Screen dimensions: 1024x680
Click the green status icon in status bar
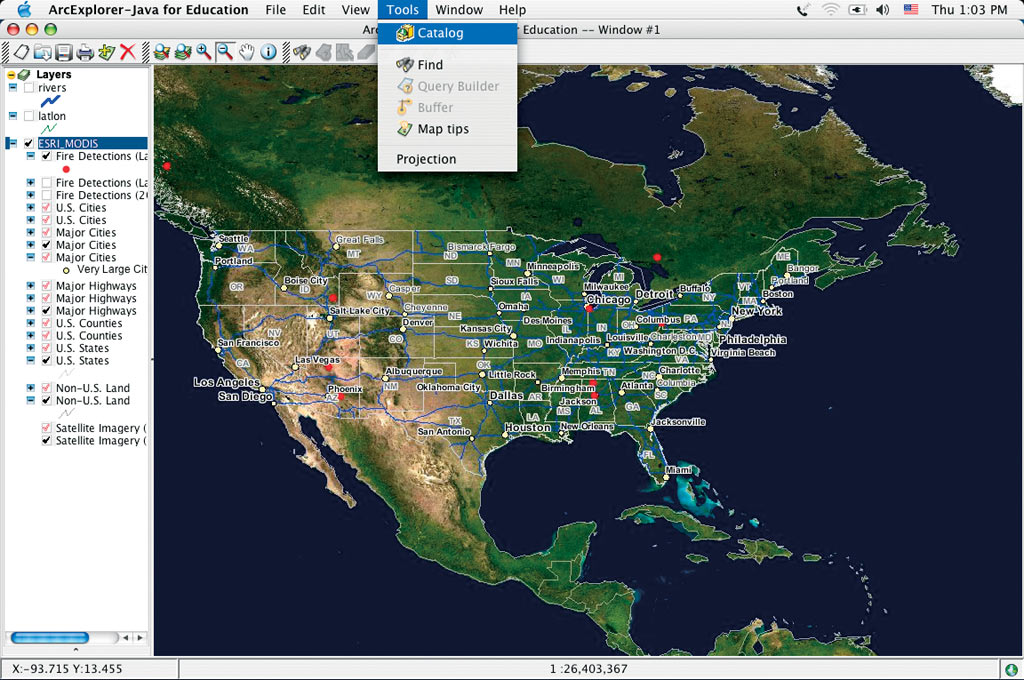(x=1011, y=669)
